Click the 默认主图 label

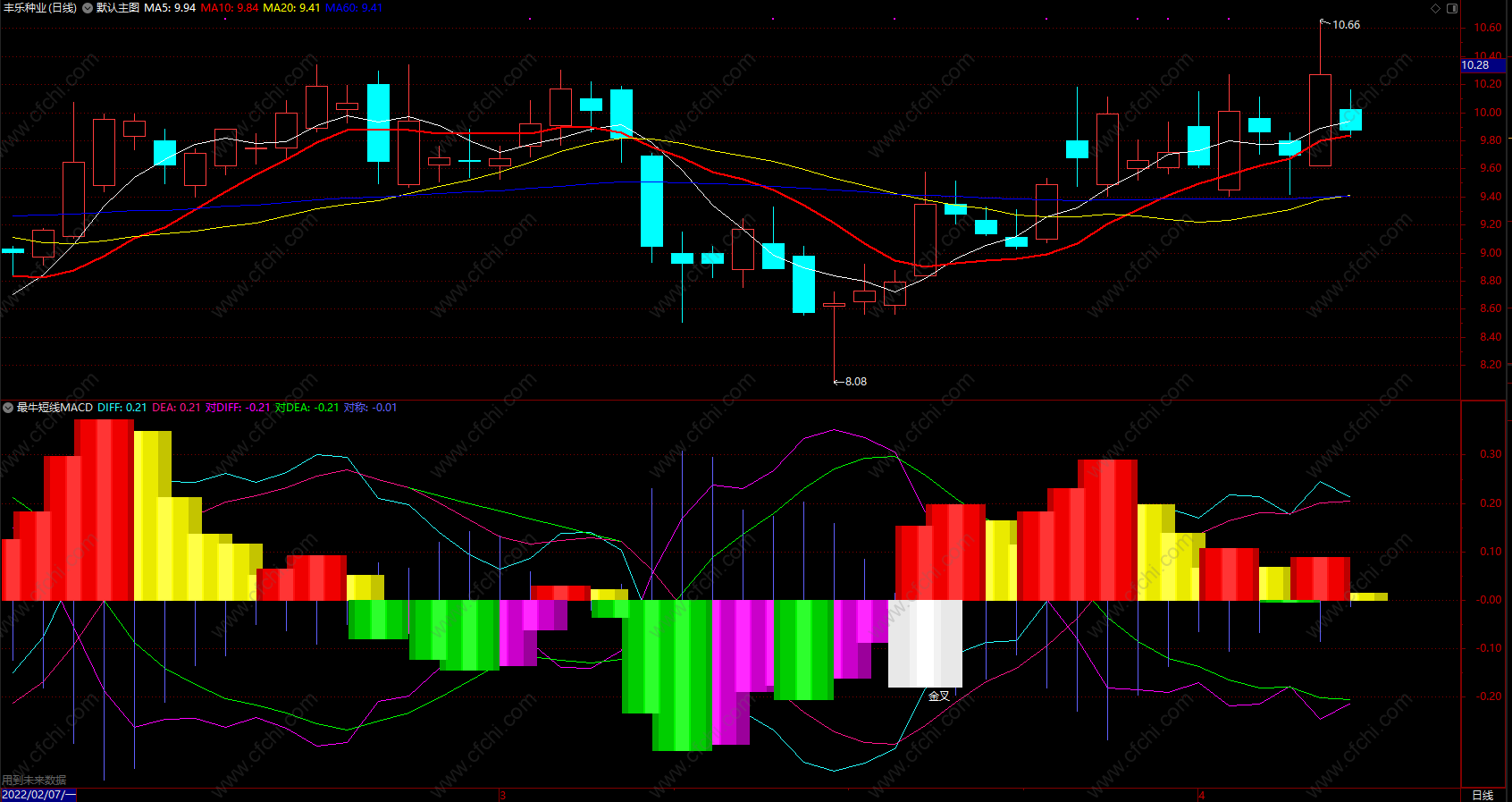(x=118, y=8)
